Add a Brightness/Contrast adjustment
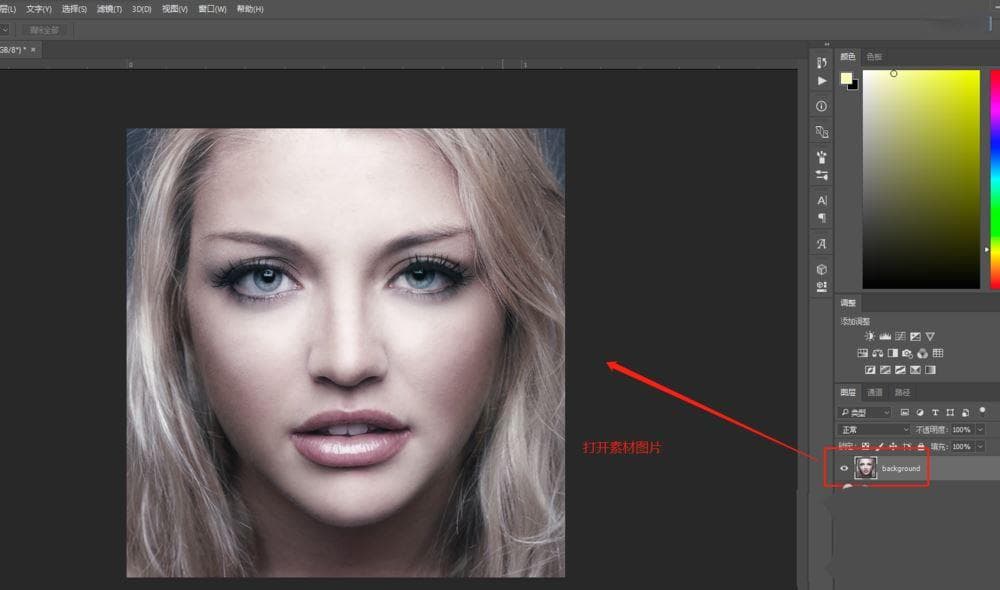The image size is (1000, 590). [x=869, y=336]
